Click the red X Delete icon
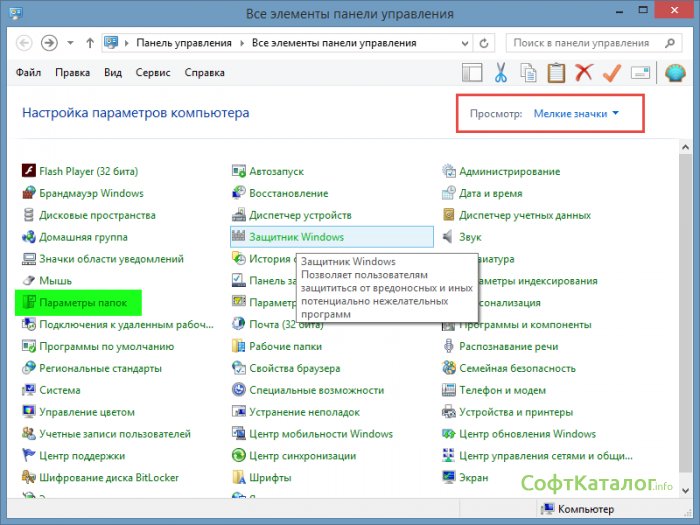Screen dimensions: 700x525 tap(584, 73)
